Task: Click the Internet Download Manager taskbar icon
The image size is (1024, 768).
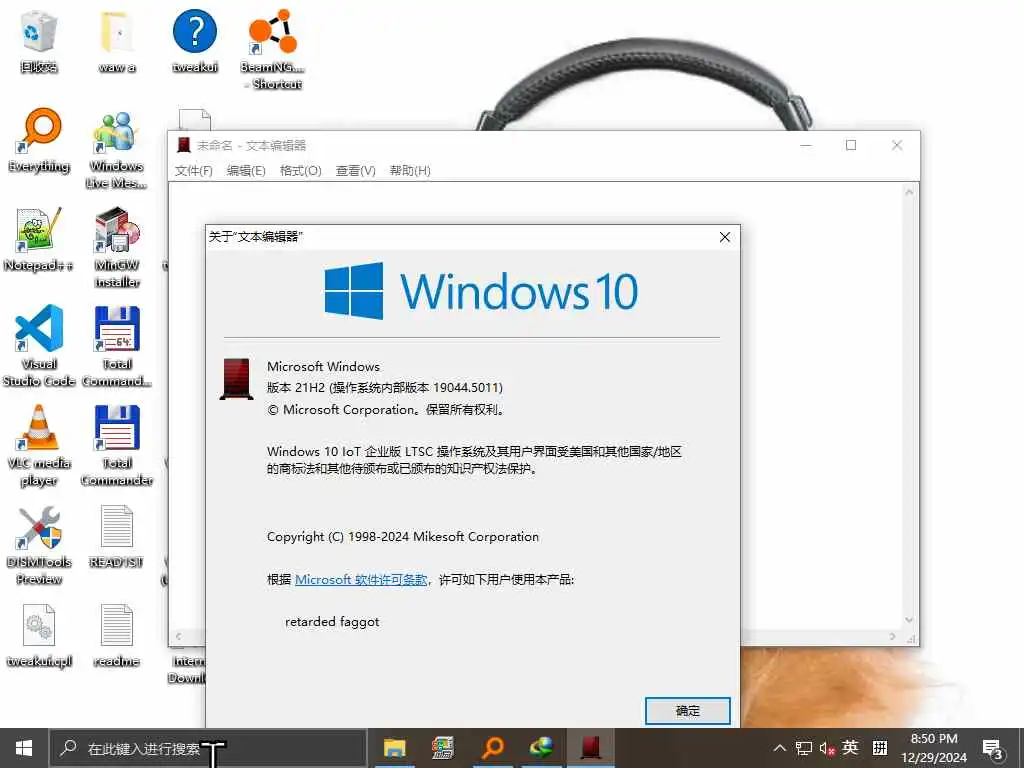Action: coord(541,748)
